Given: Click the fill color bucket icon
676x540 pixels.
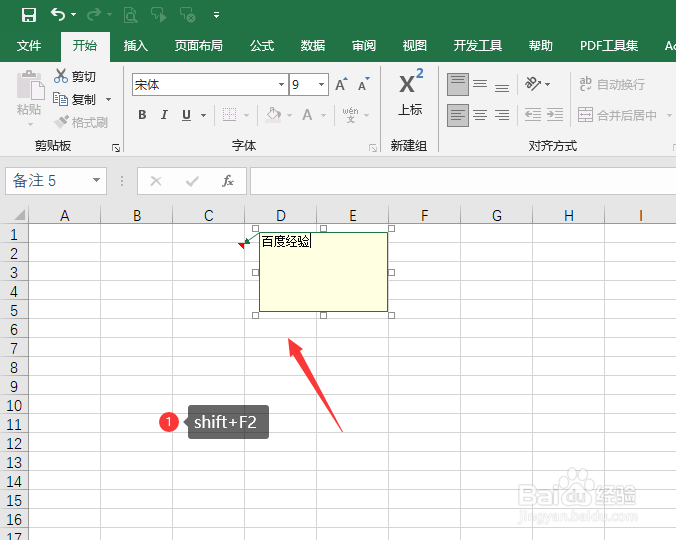Looking at the screenshot, I should point(273,115).
